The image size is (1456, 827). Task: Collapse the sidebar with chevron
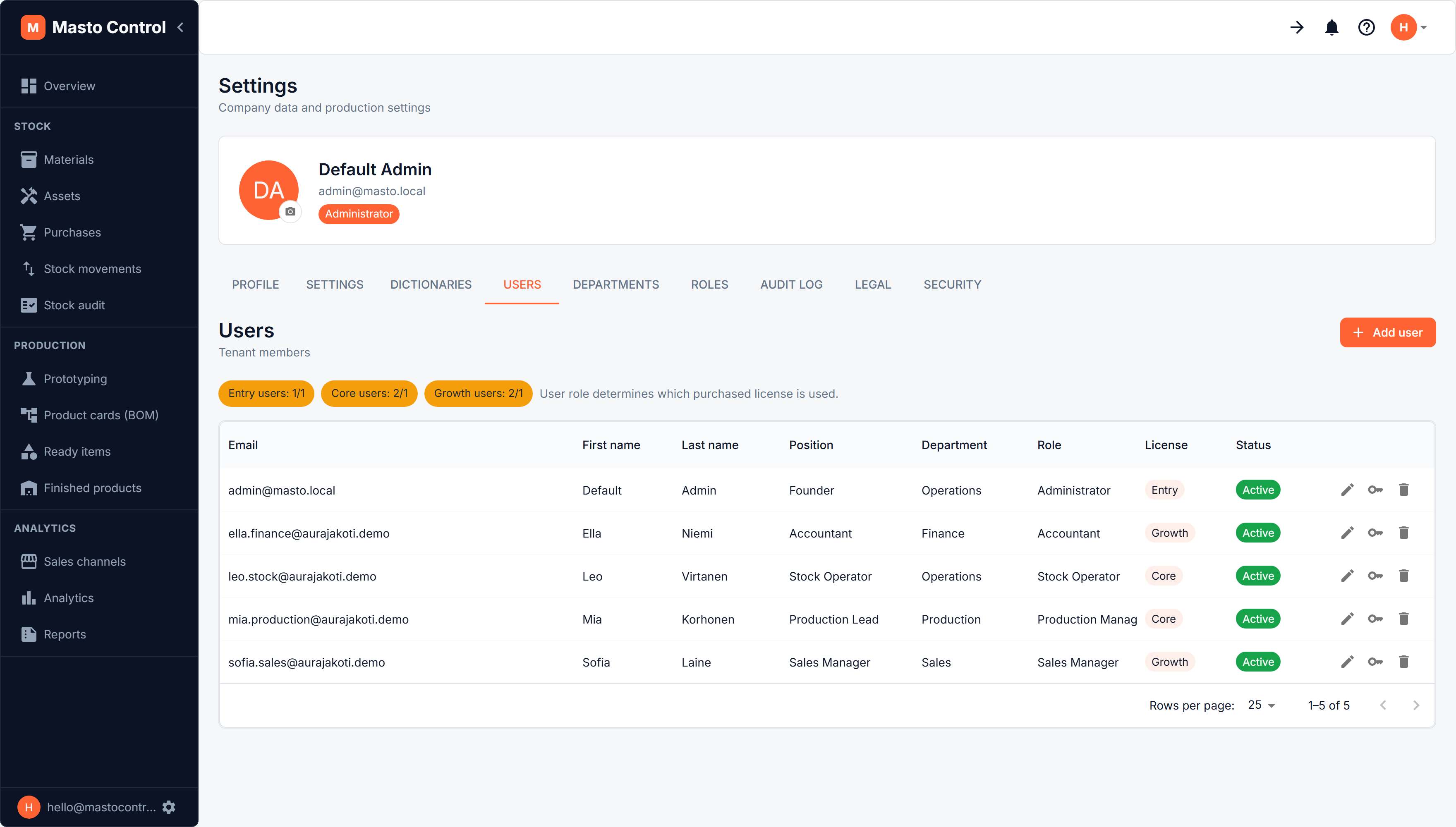(181, 27)
